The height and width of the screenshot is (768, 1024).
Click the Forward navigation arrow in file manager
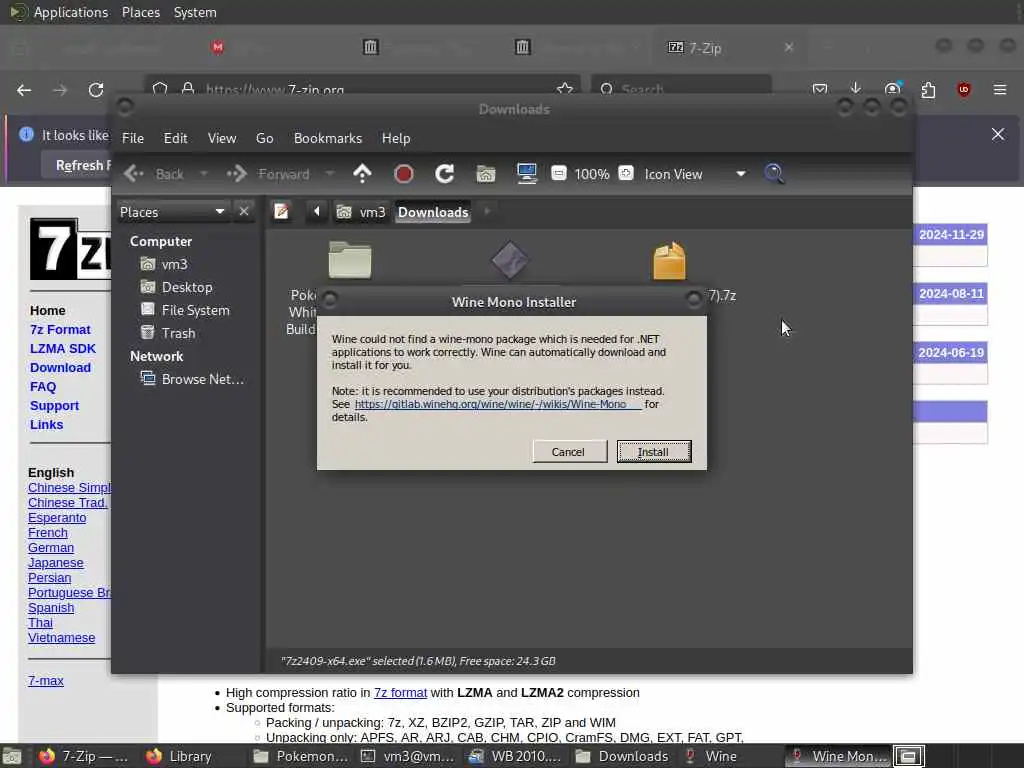[x=237, y=174]
